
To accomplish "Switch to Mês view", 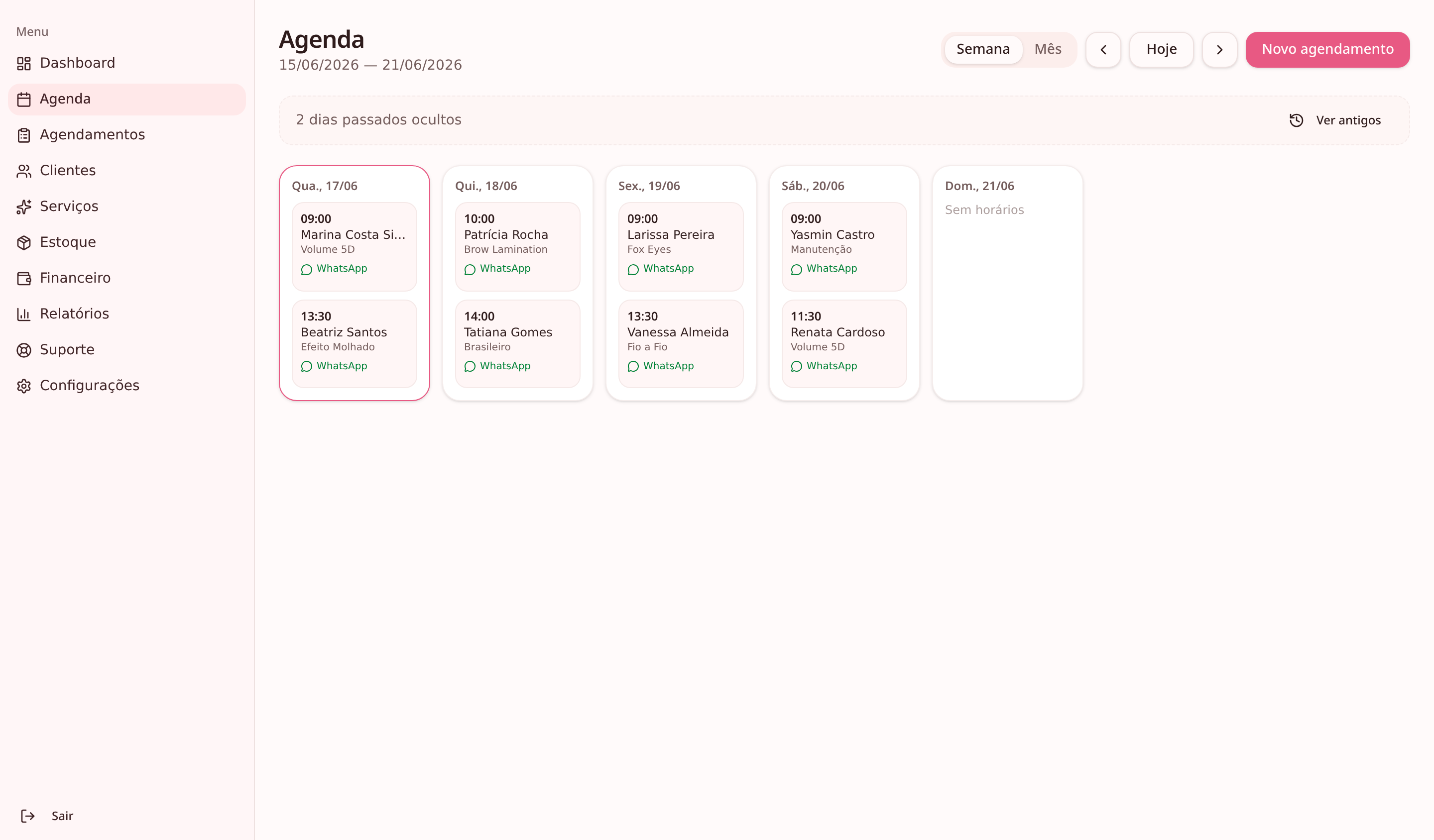I will coord(1048,49).
